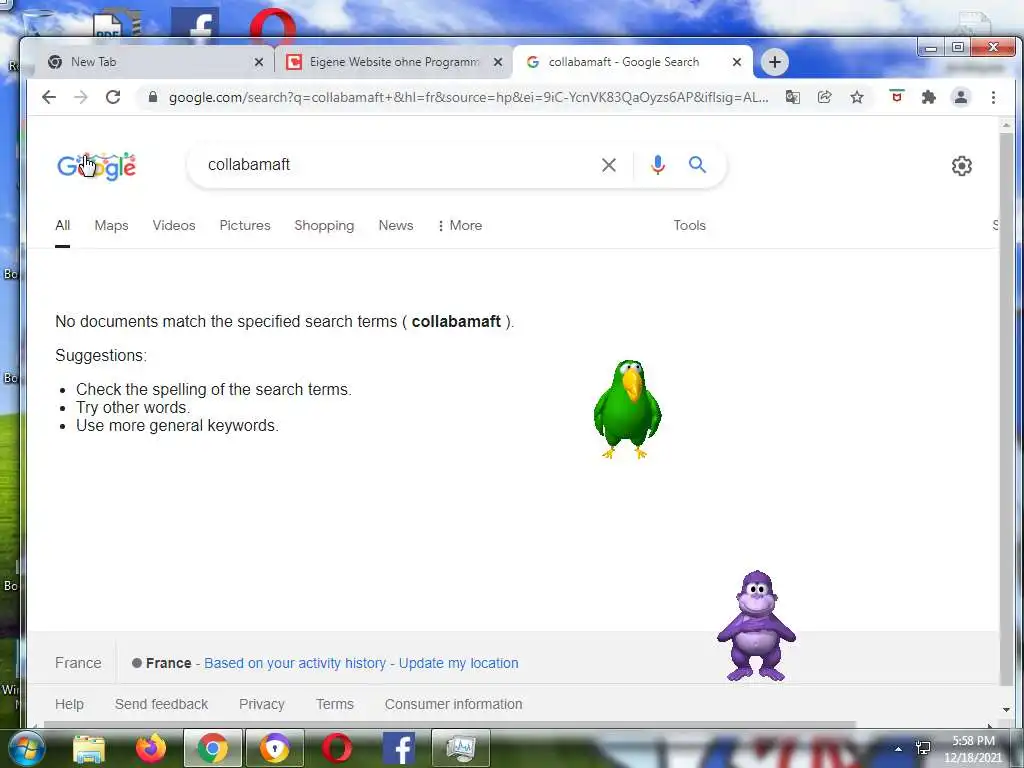1024x768 pixels.
Task: Launch Opera from the taskbar
Action: 337,748
